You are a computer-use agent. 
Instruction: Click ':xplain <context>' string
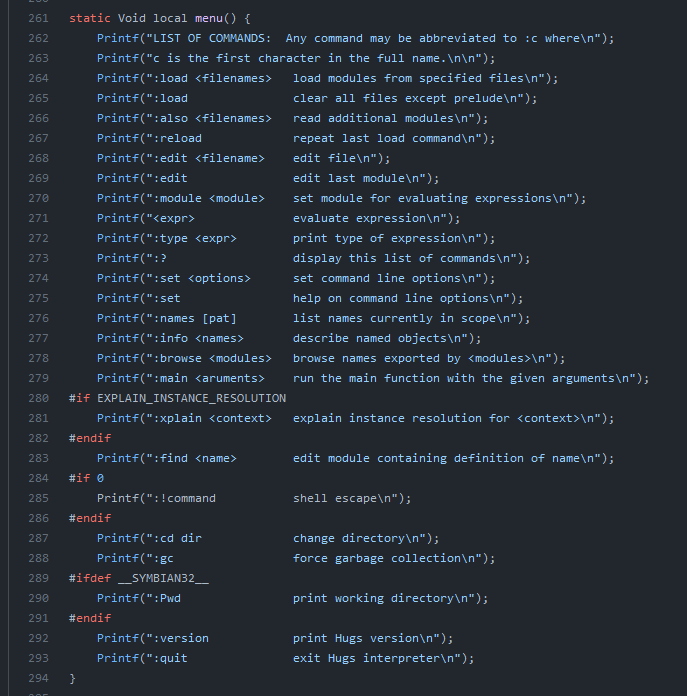[x=212, y=418]
